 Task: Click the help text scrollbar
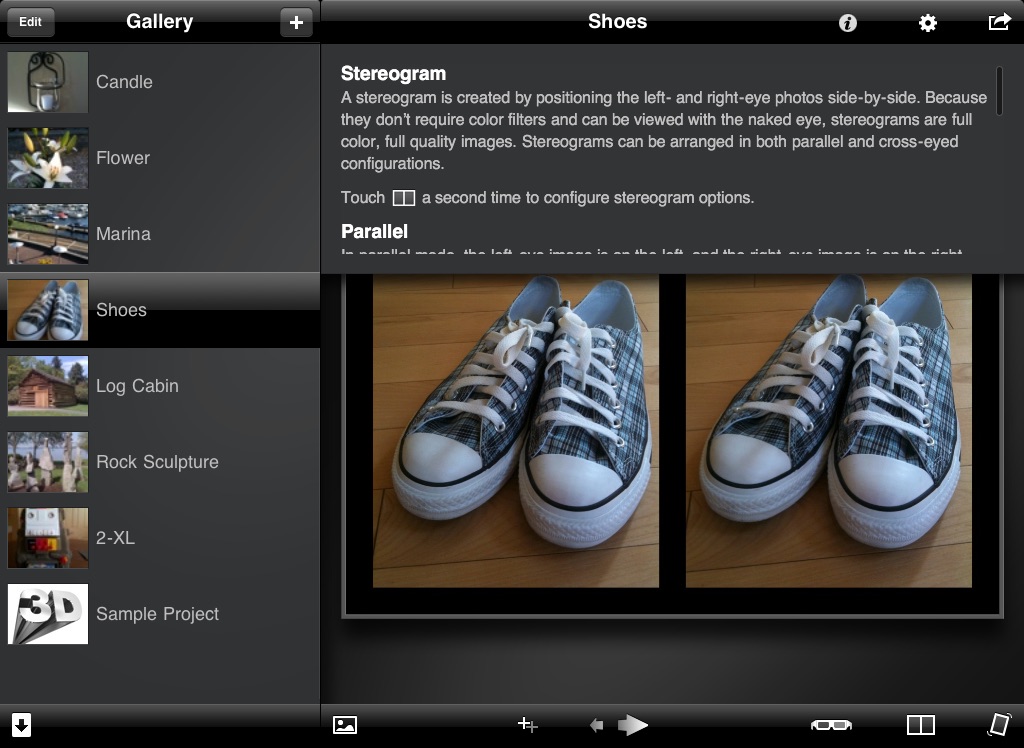999,91
